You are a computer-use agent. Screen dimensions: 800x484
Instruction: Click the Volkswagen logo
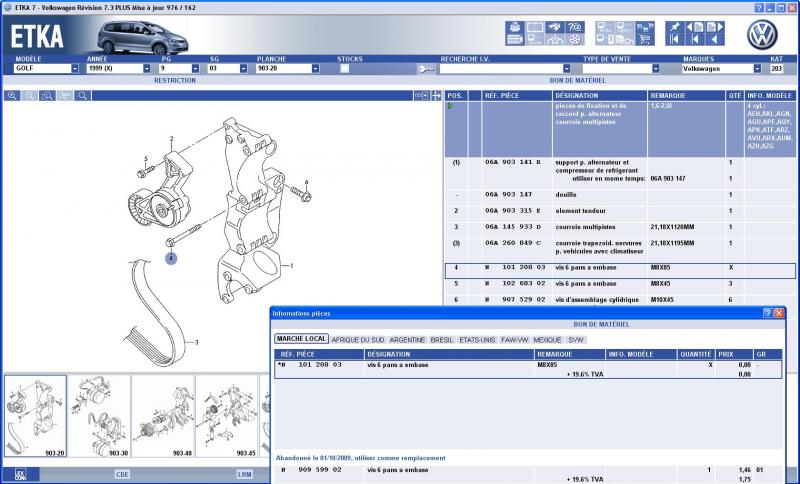[x=762, y=35]
